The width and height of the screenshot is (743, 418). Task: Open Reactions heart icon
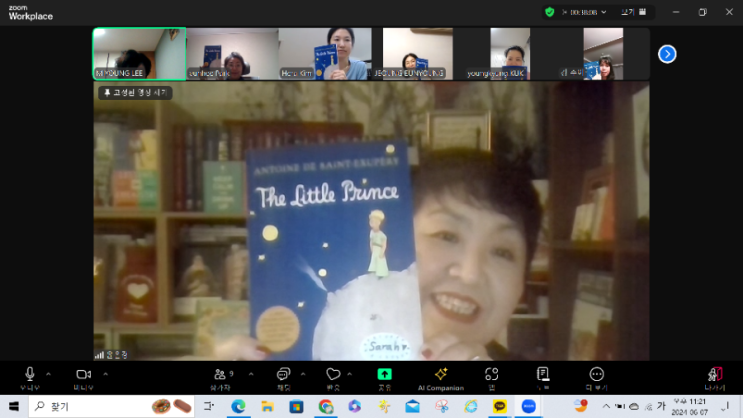[333, 374]
